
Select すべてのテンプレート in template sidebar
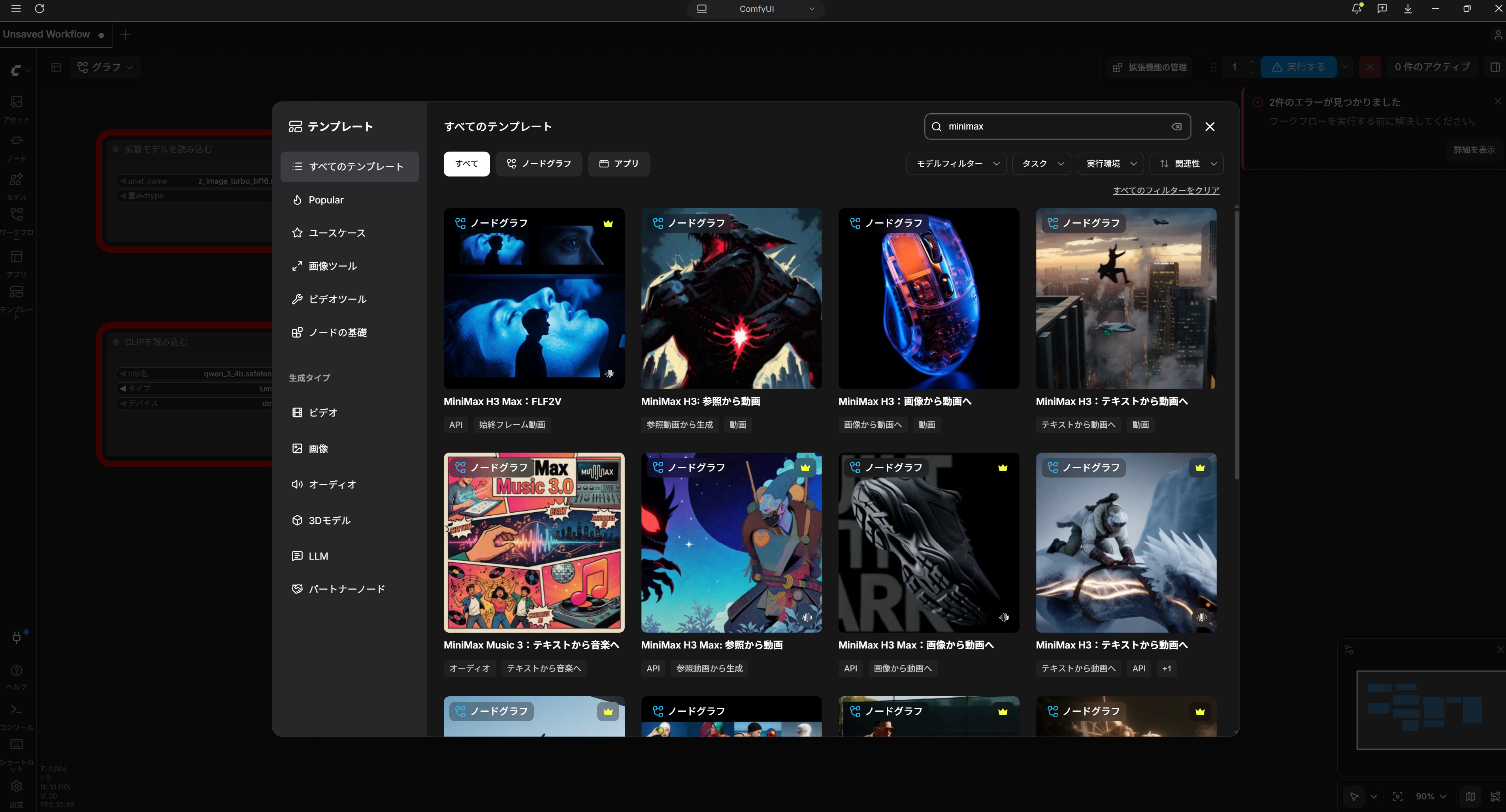pyautogui.click(x=349, y=167)
